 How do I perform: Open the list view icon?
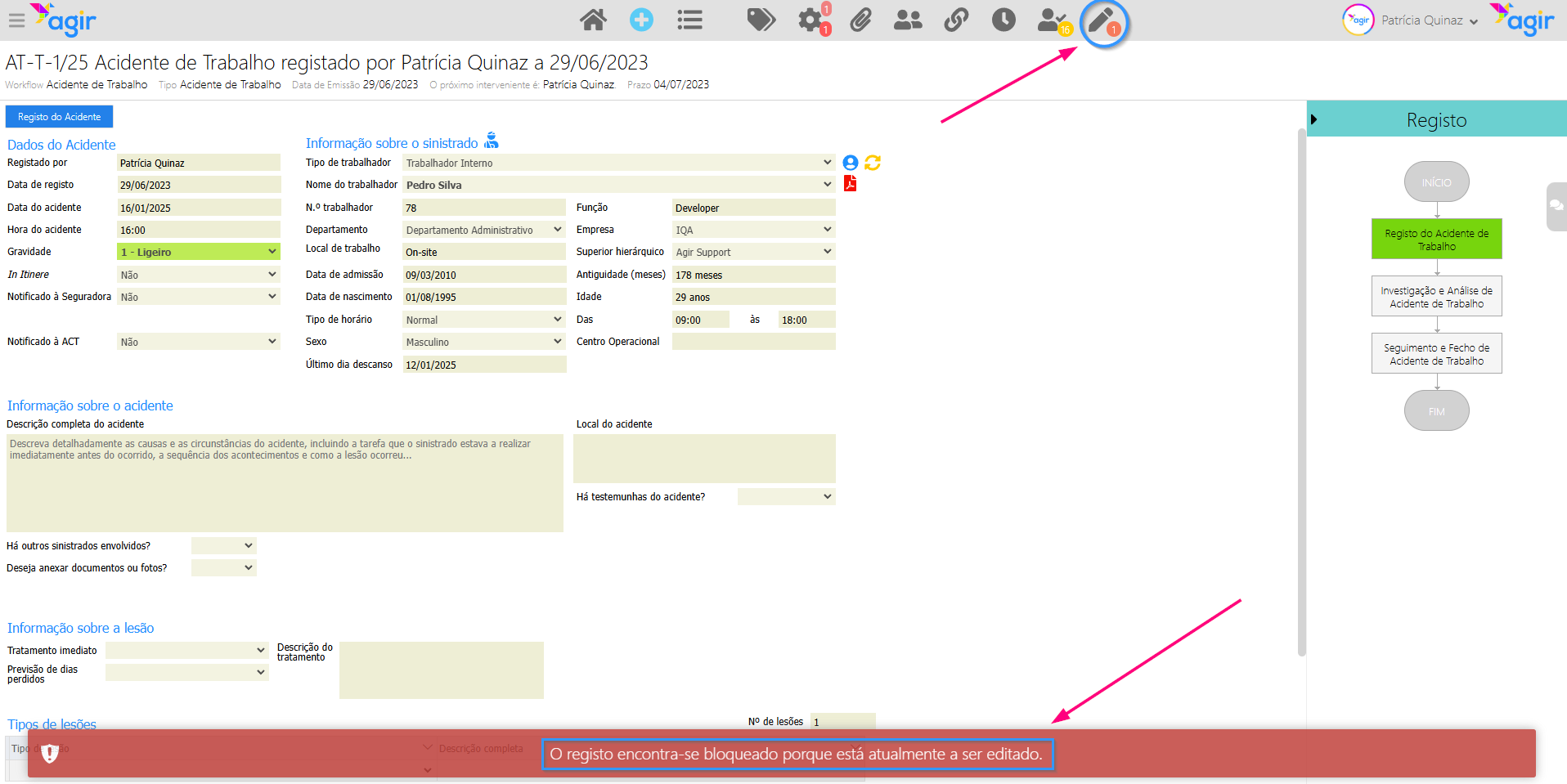tap(689, 20)
